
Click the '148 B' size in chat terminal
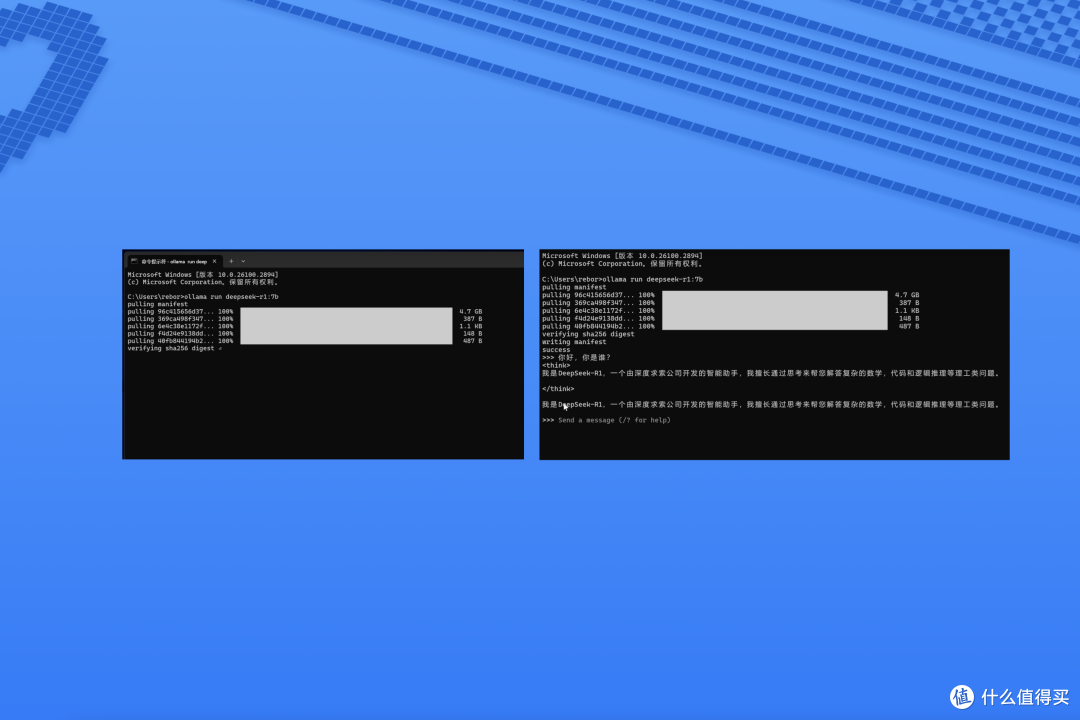click(909, 319)
